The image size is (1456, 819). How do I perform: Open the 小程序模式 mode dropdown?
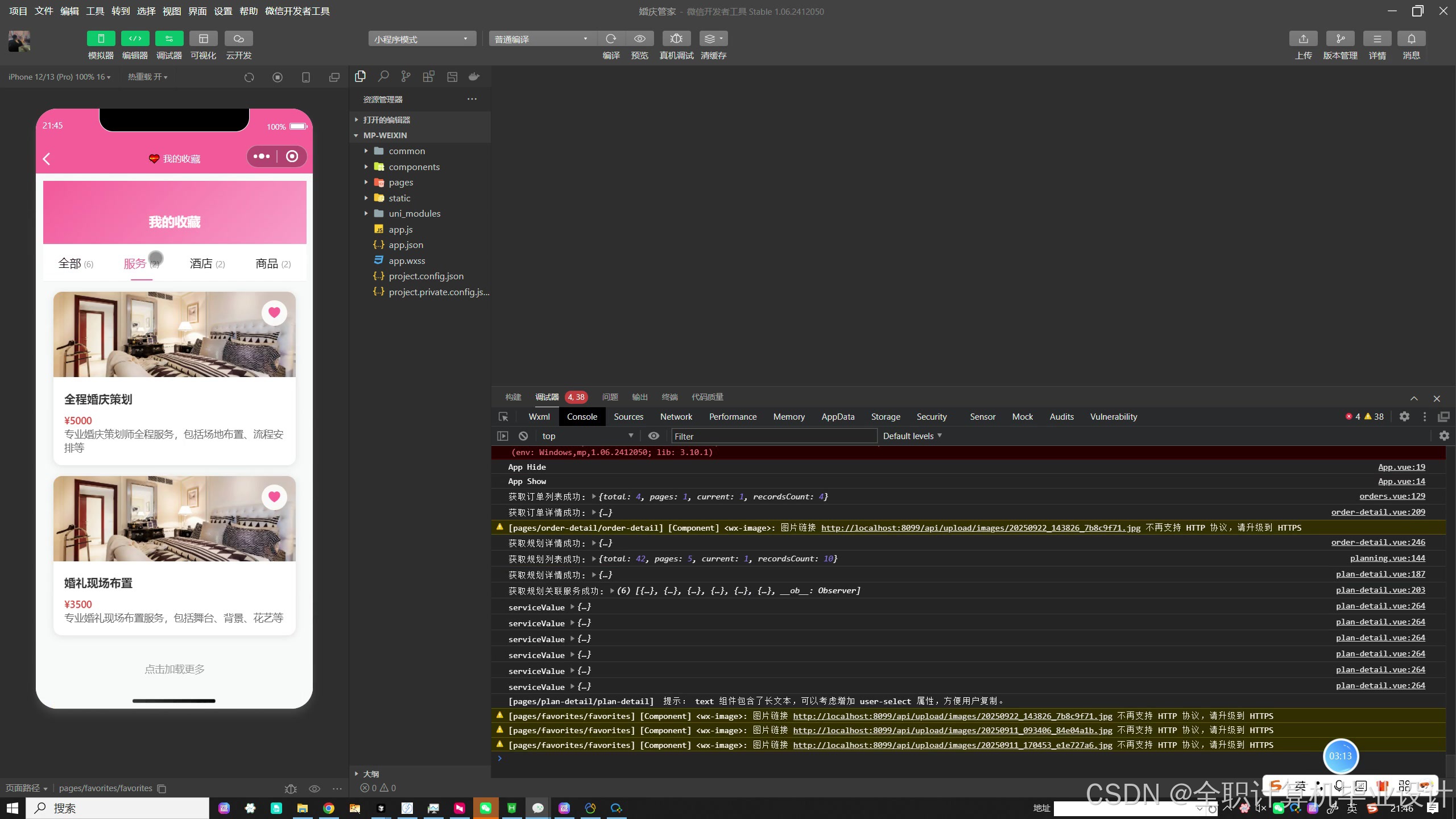421,39
